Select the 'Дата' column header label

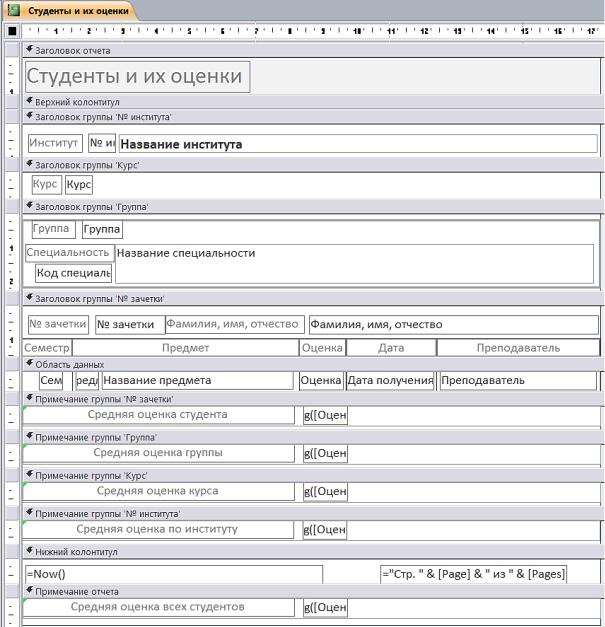(x=391, y=348)
